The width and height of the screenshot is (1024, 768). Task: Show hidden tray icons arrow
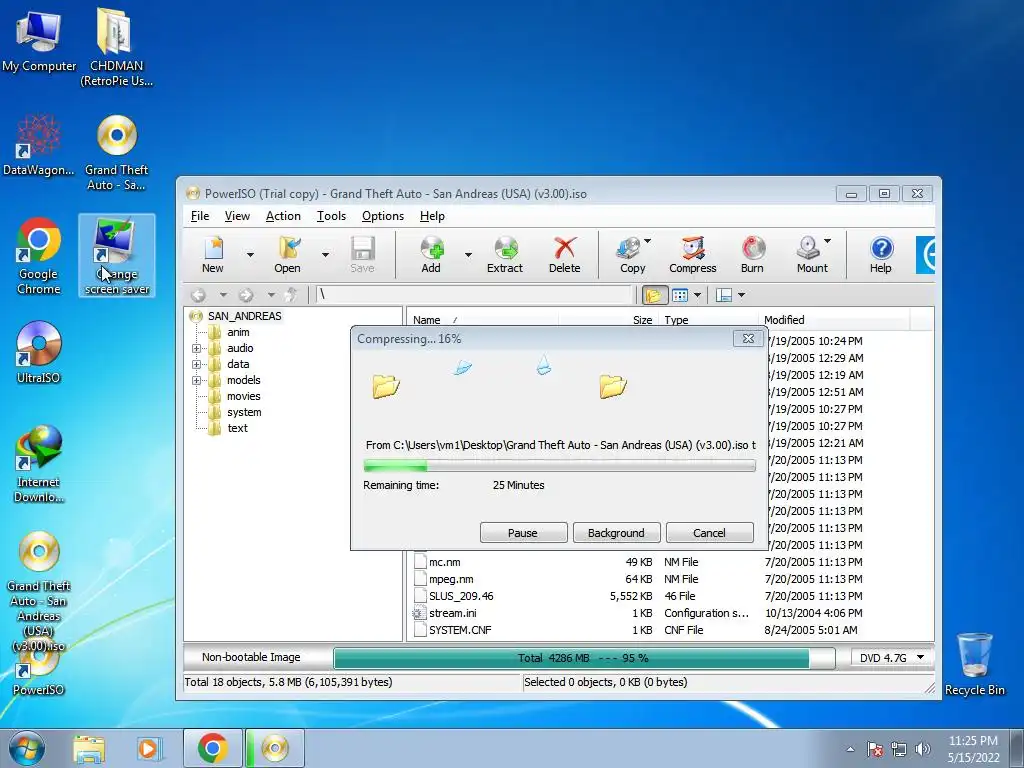850,749
